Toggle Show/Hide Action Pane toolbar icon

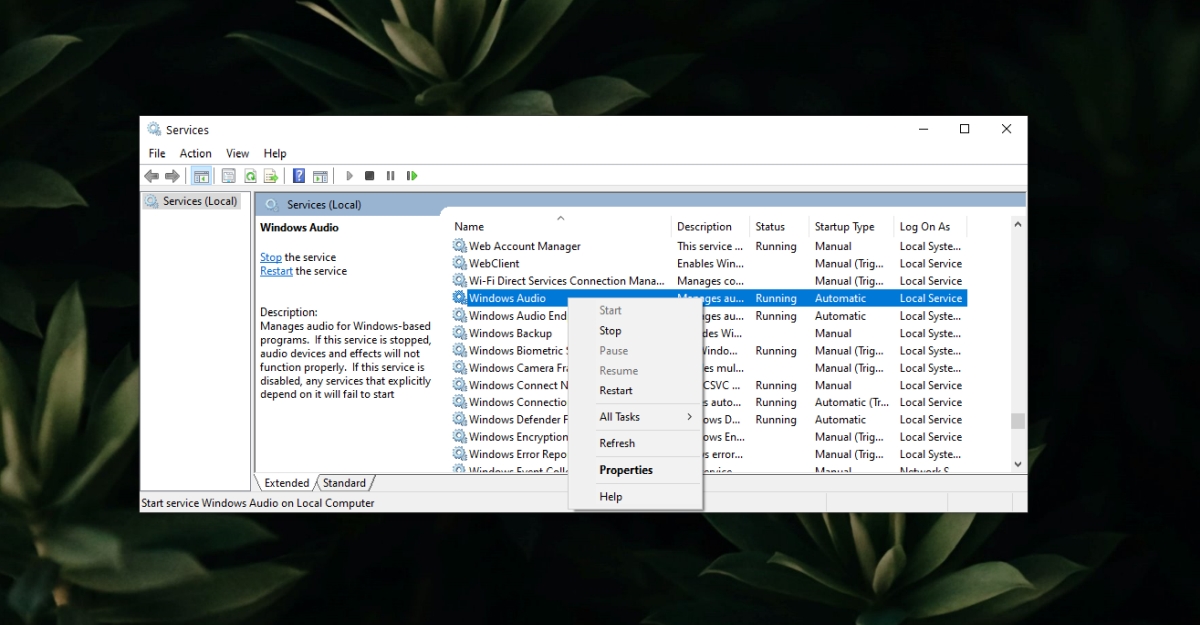pos(320,176)
